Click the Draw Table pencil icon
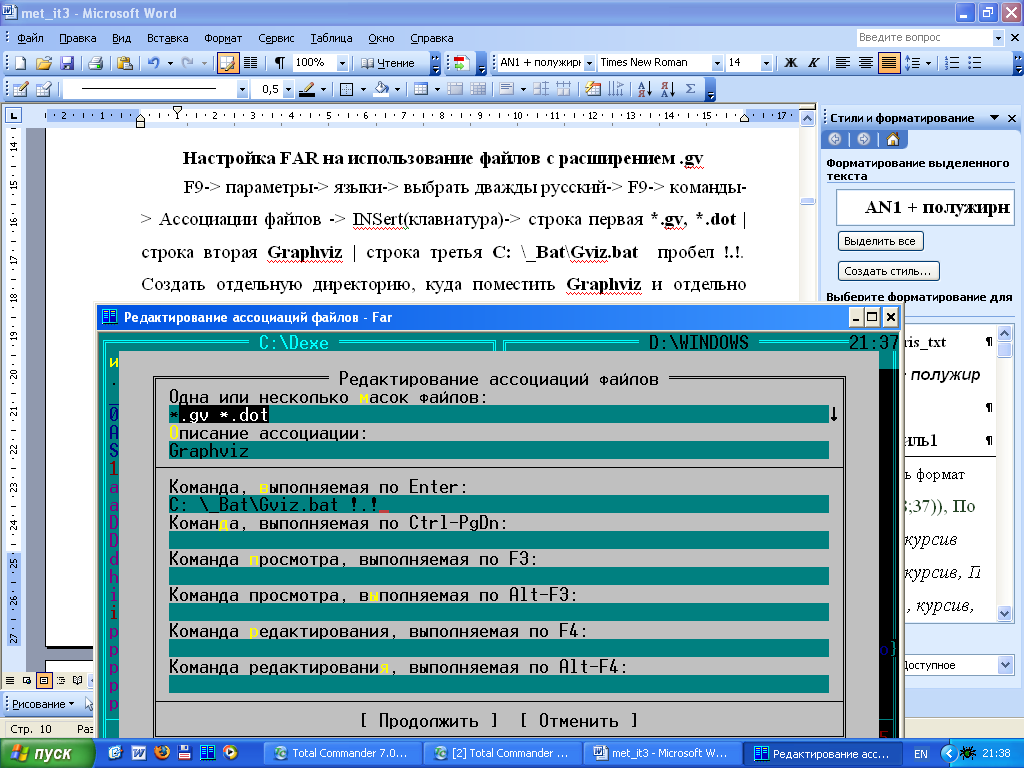Screen dimensions: 1024x768 (x=20, y=89)
